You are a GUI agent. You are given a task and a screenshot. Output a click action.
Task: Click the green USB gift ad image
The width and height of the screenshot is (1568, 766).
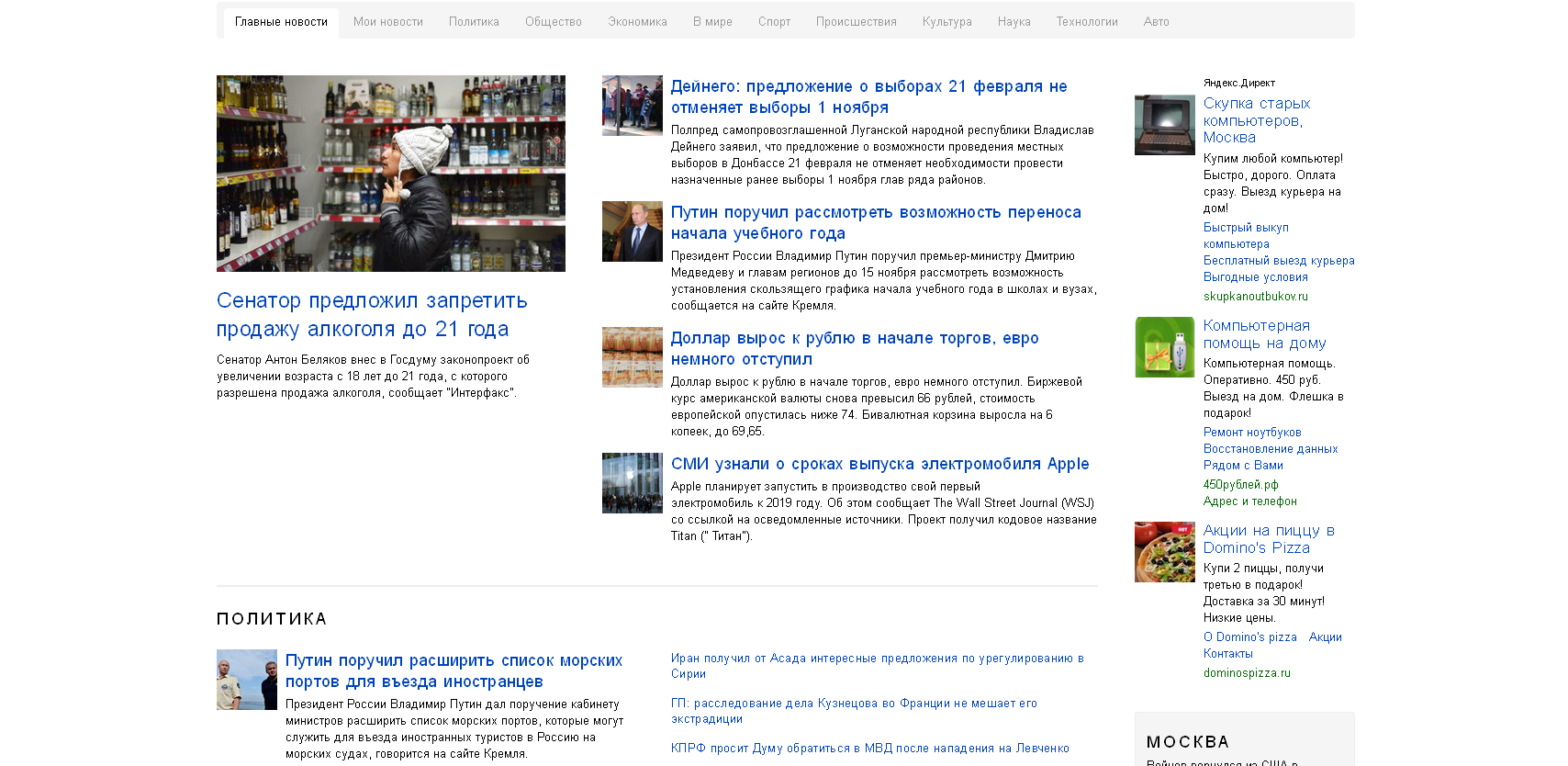pos(1165,347)
